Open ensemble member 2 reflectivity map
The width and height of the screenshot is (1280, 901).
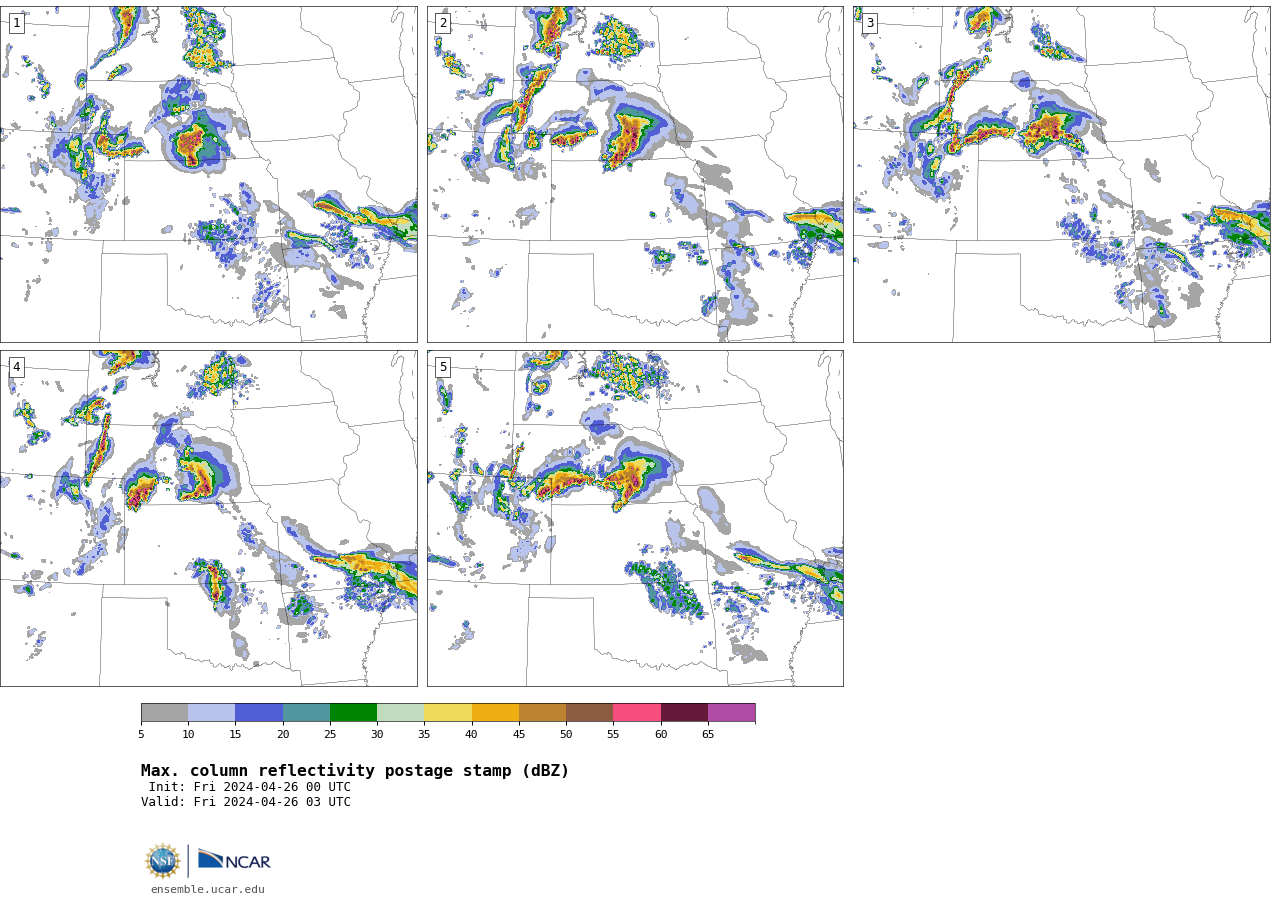click(635, 174)
